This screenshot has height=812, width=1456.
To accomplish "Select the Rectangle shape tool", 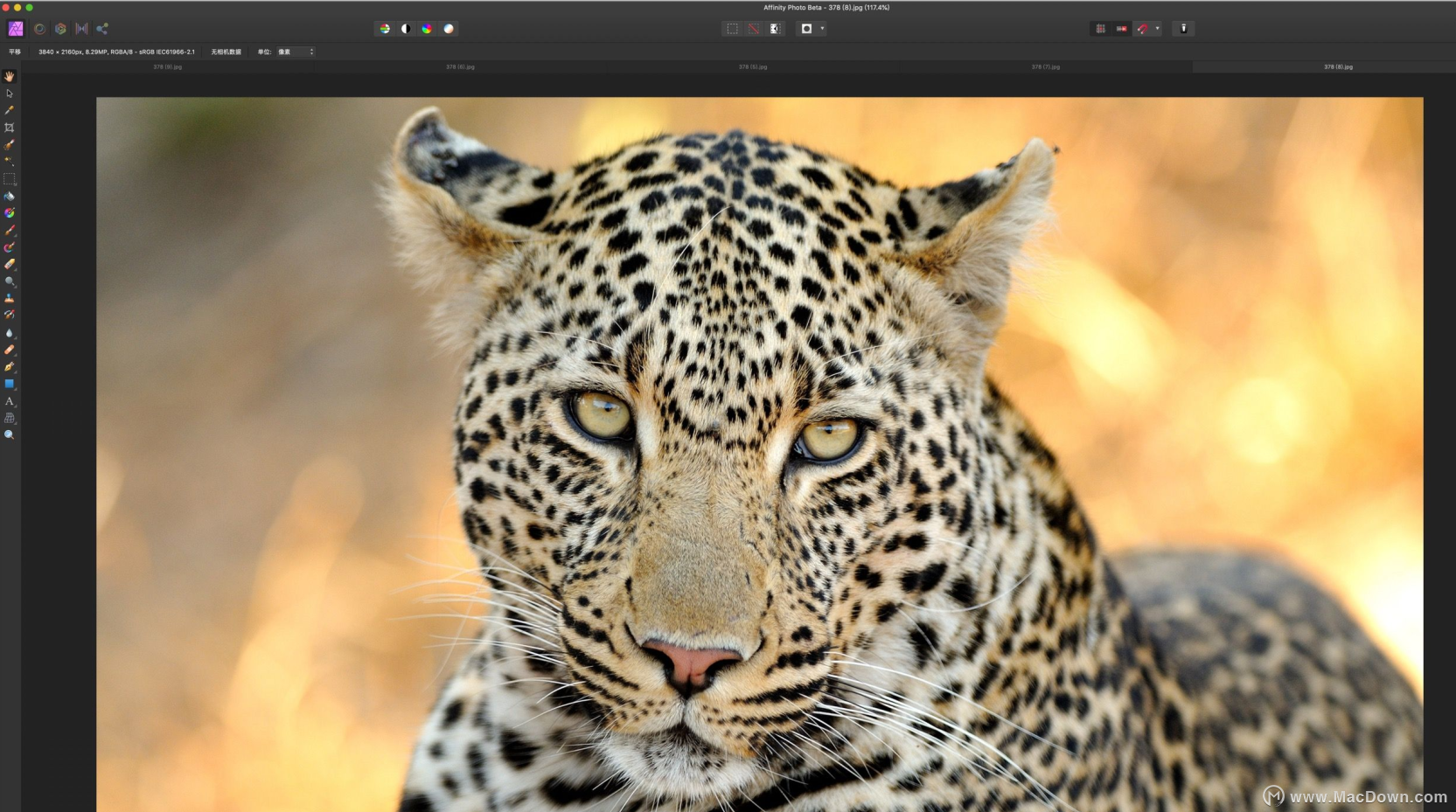I will click(10, 384).
